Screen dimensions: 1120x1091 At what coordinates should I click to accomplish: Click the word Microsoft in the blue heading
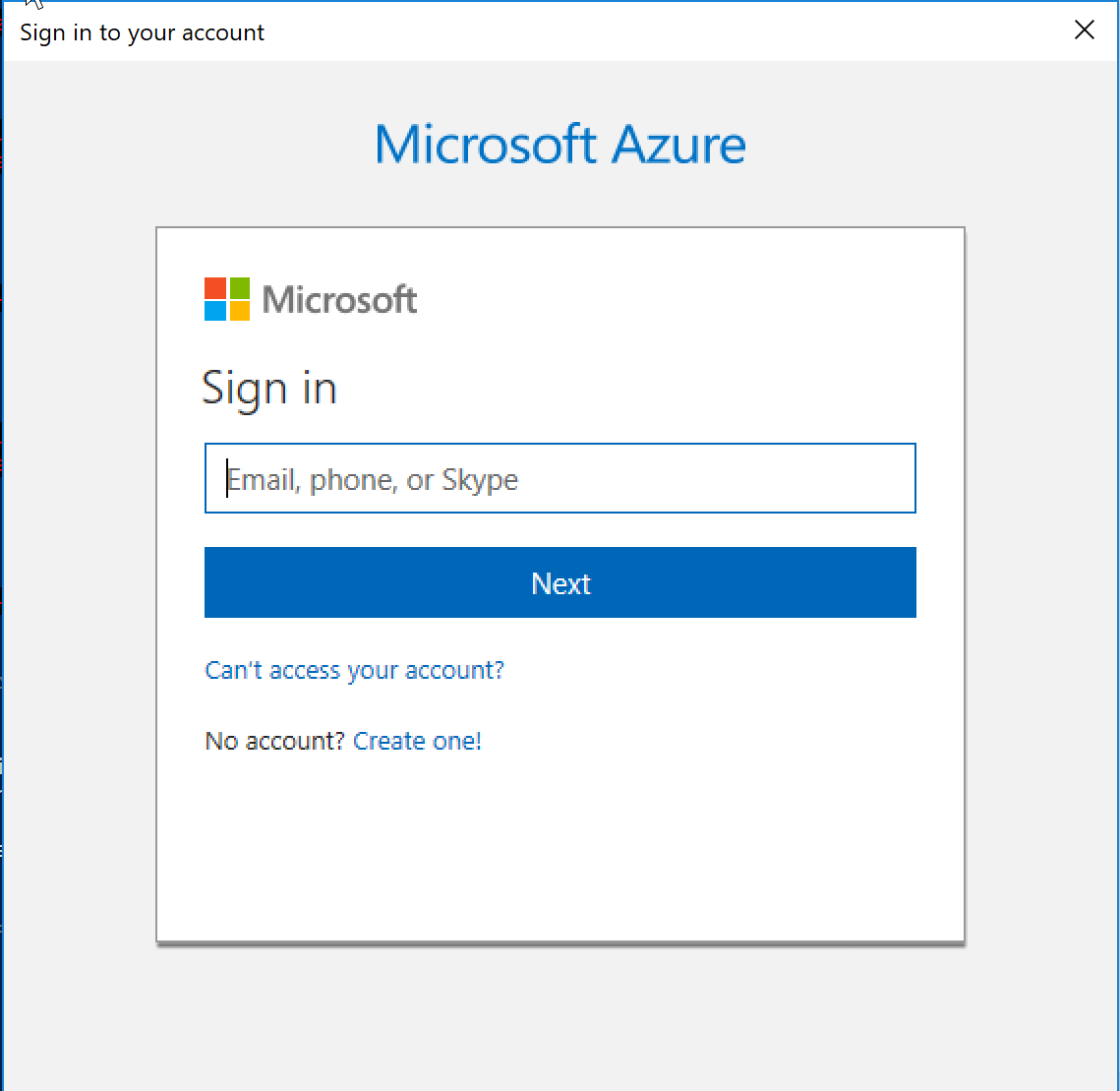[485, 145]
